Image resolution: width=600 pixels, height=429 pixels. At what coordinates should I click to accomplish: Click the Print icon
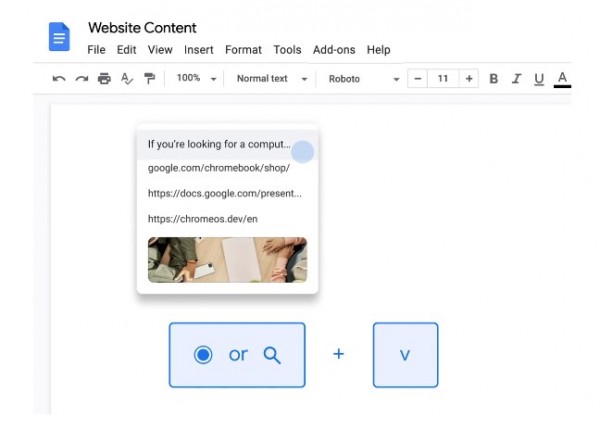[104, 79]
